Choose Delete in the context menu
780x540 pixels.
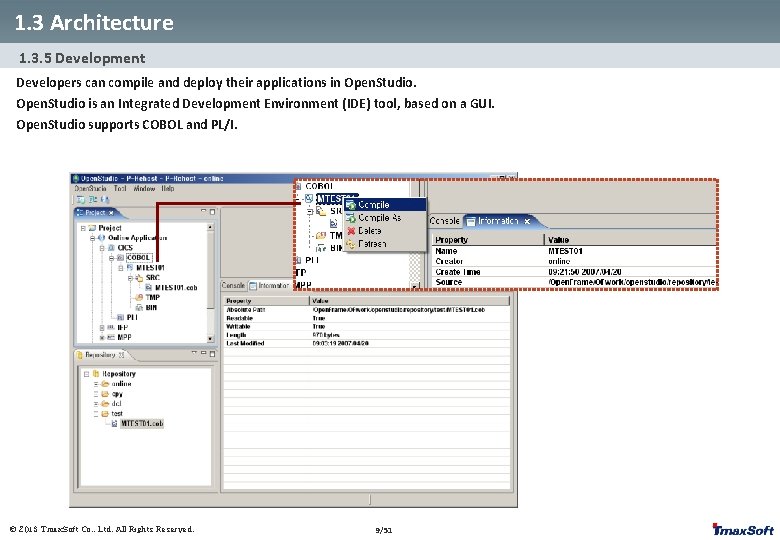click(x=386, y=231)
